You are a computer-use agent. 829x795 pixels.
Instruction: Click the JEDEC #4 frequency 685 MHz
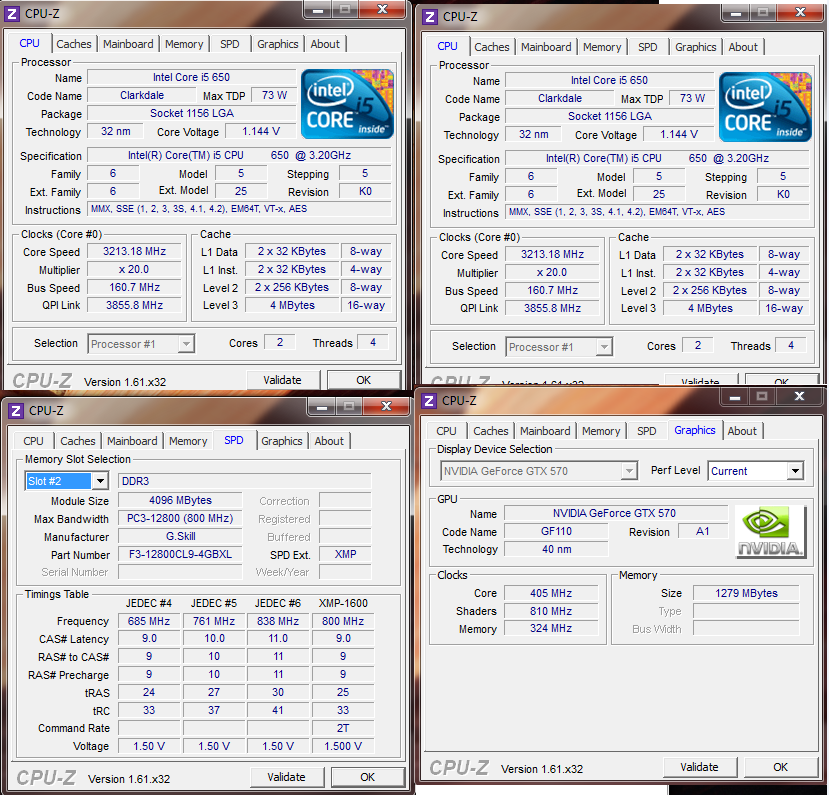click(149, 622)
